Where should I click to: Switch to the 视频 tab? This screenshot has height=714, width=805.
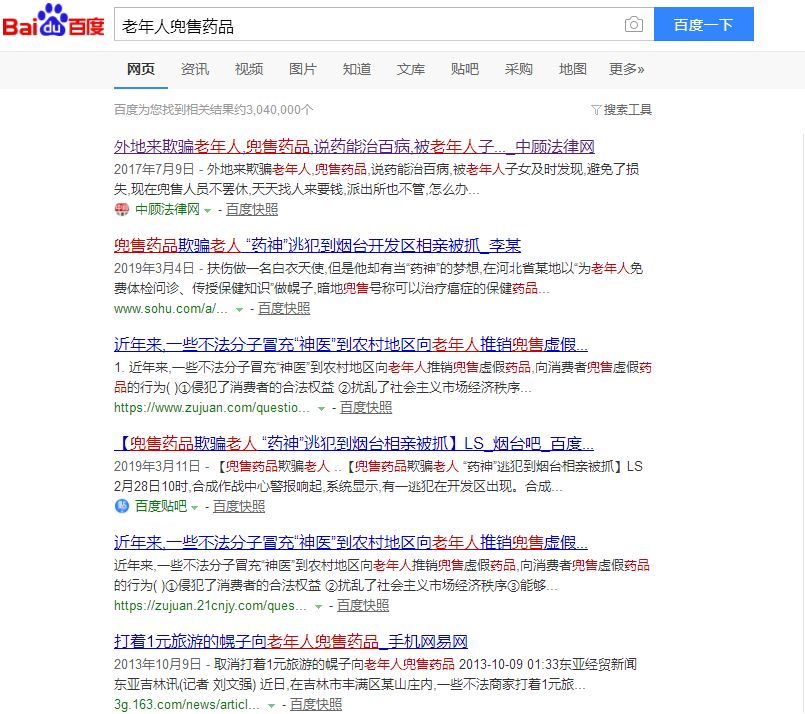pos(248,69)
